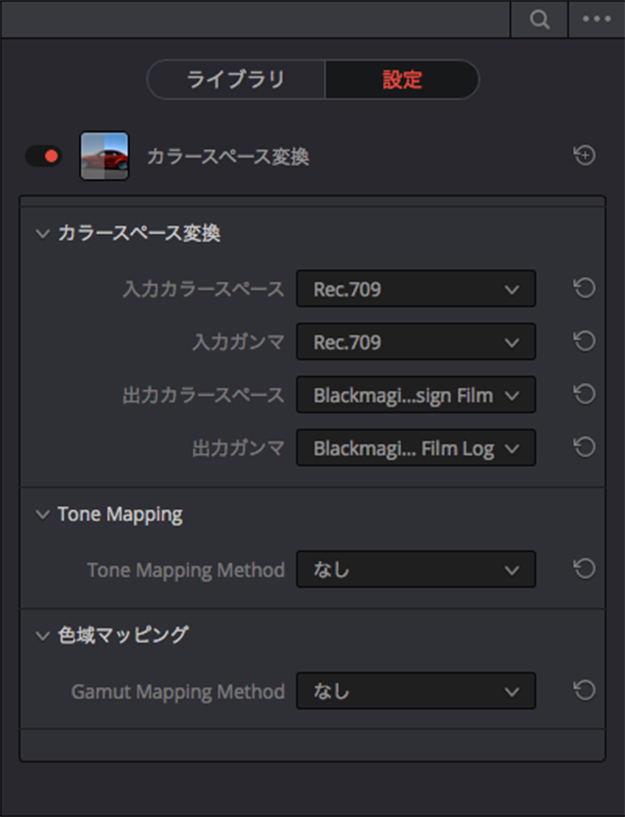
Task: Reset Gamut Mapping Method value
Action: coord(584,690)
